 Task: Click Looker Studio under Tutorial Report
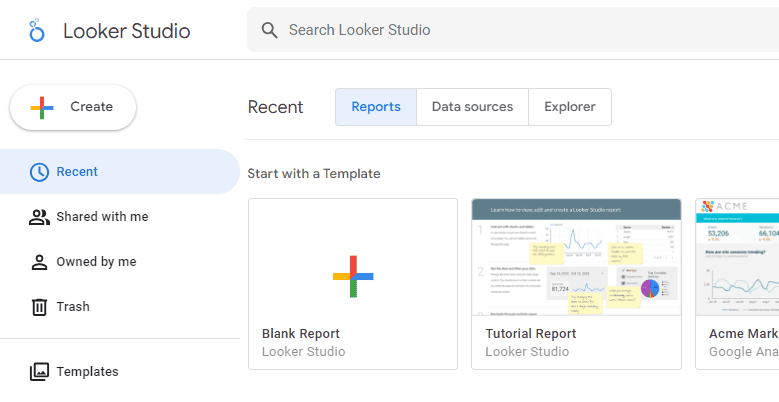(x=527, y=351)
